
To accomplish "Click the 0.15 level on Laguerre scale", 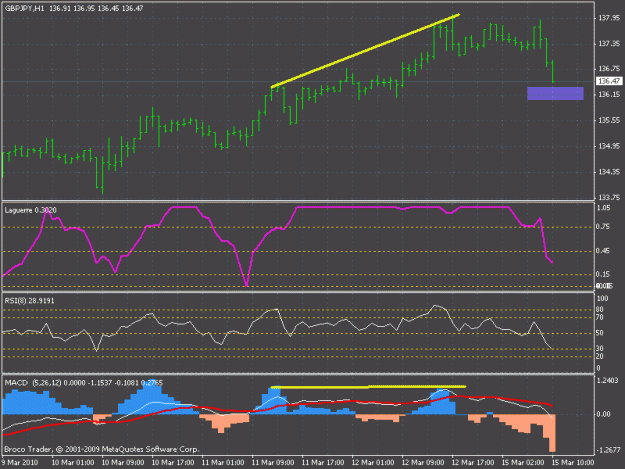I will point(603,274).
